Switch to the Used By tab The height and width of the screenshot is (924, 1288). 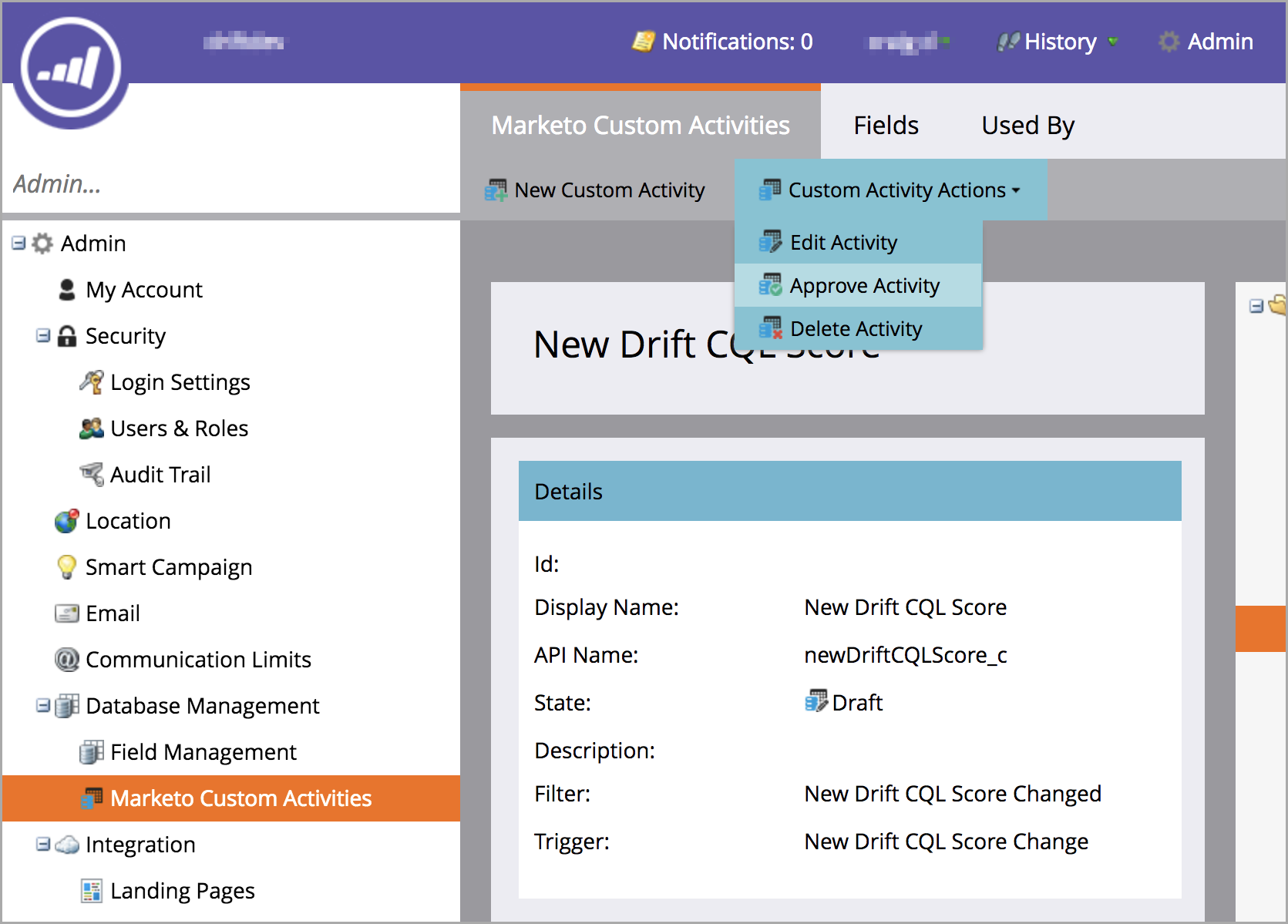pos(1028,126)
